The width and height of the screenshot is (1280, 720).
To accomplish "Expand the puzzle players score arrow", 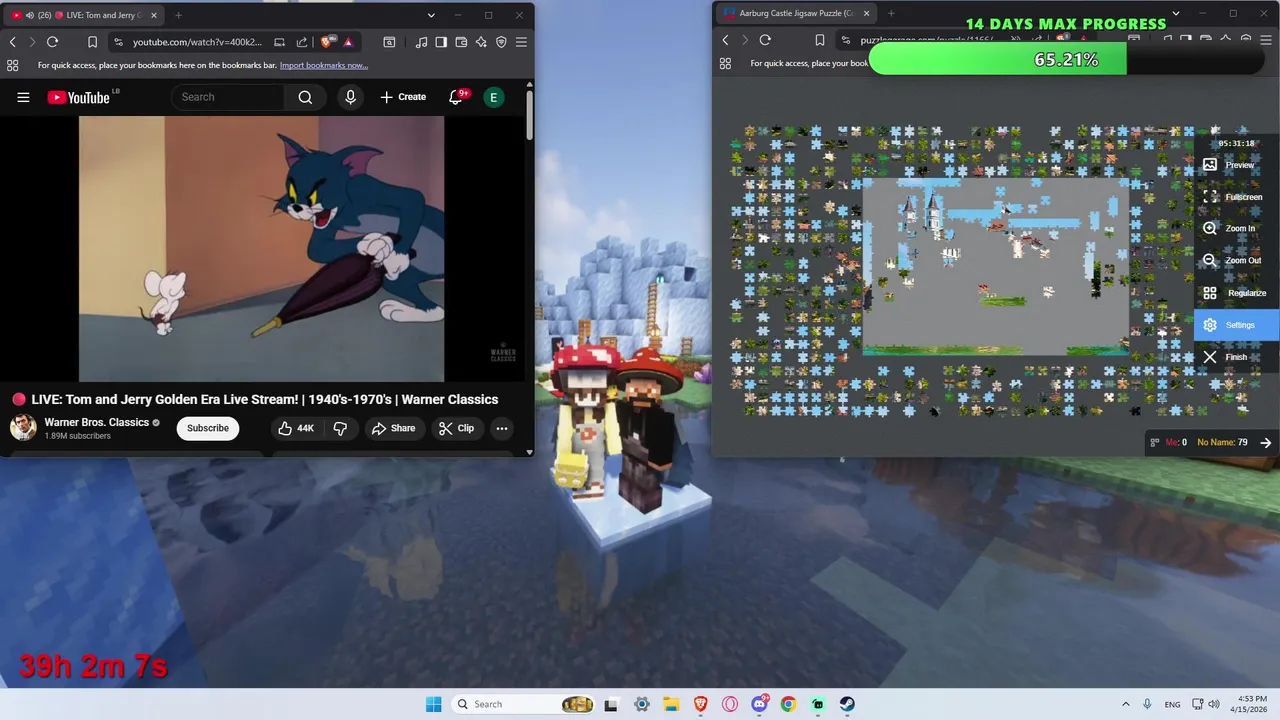I will 1266,442.
